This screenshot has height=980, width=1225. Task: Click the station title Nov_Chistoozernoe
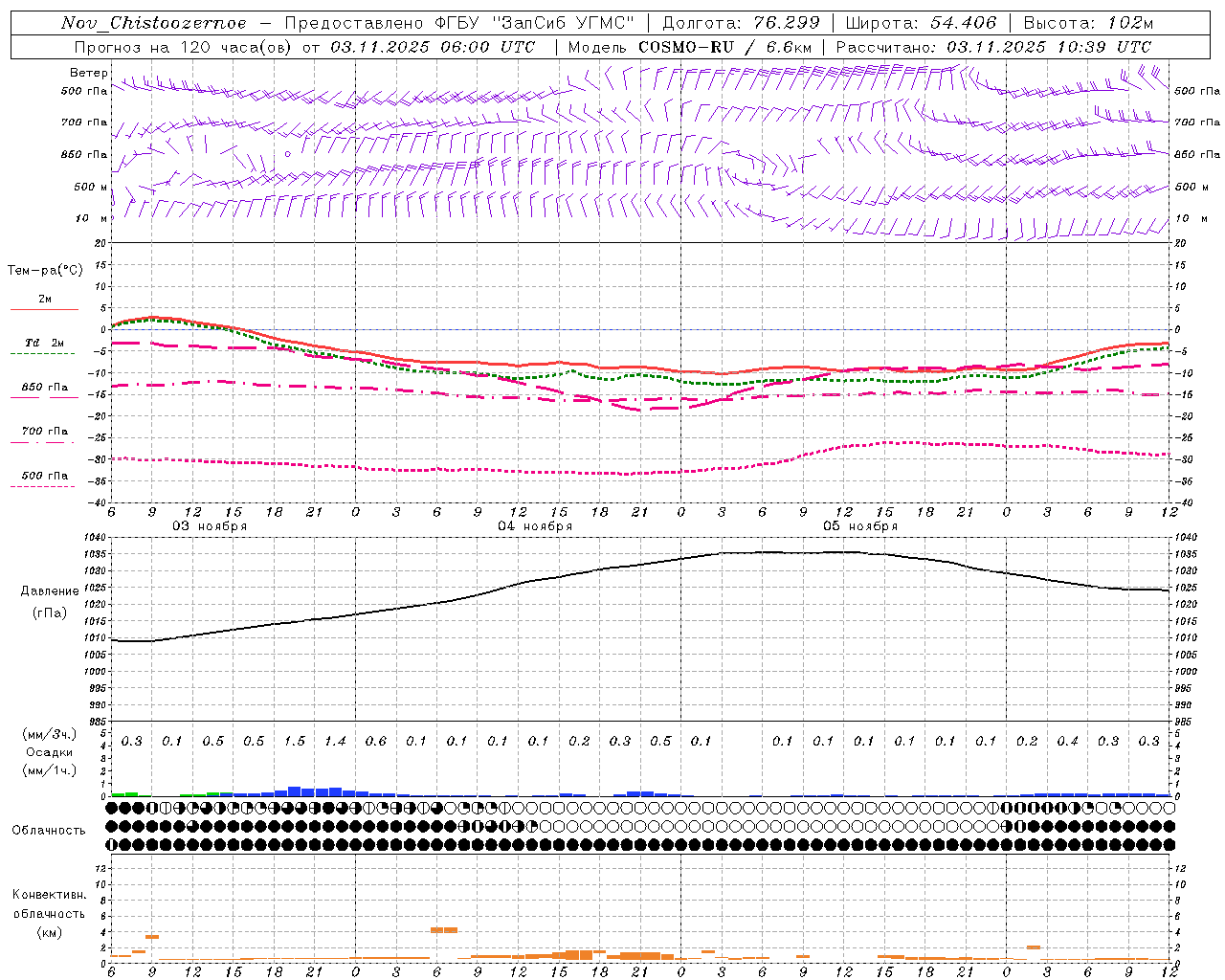pos(154,23)
